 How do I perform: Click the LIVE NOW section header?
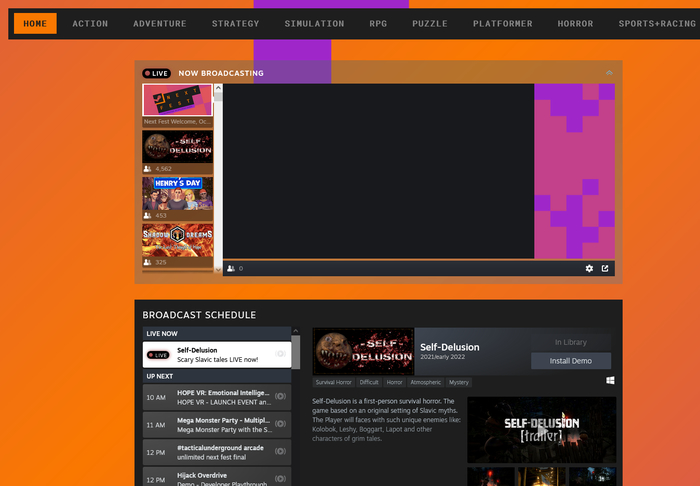217,334
